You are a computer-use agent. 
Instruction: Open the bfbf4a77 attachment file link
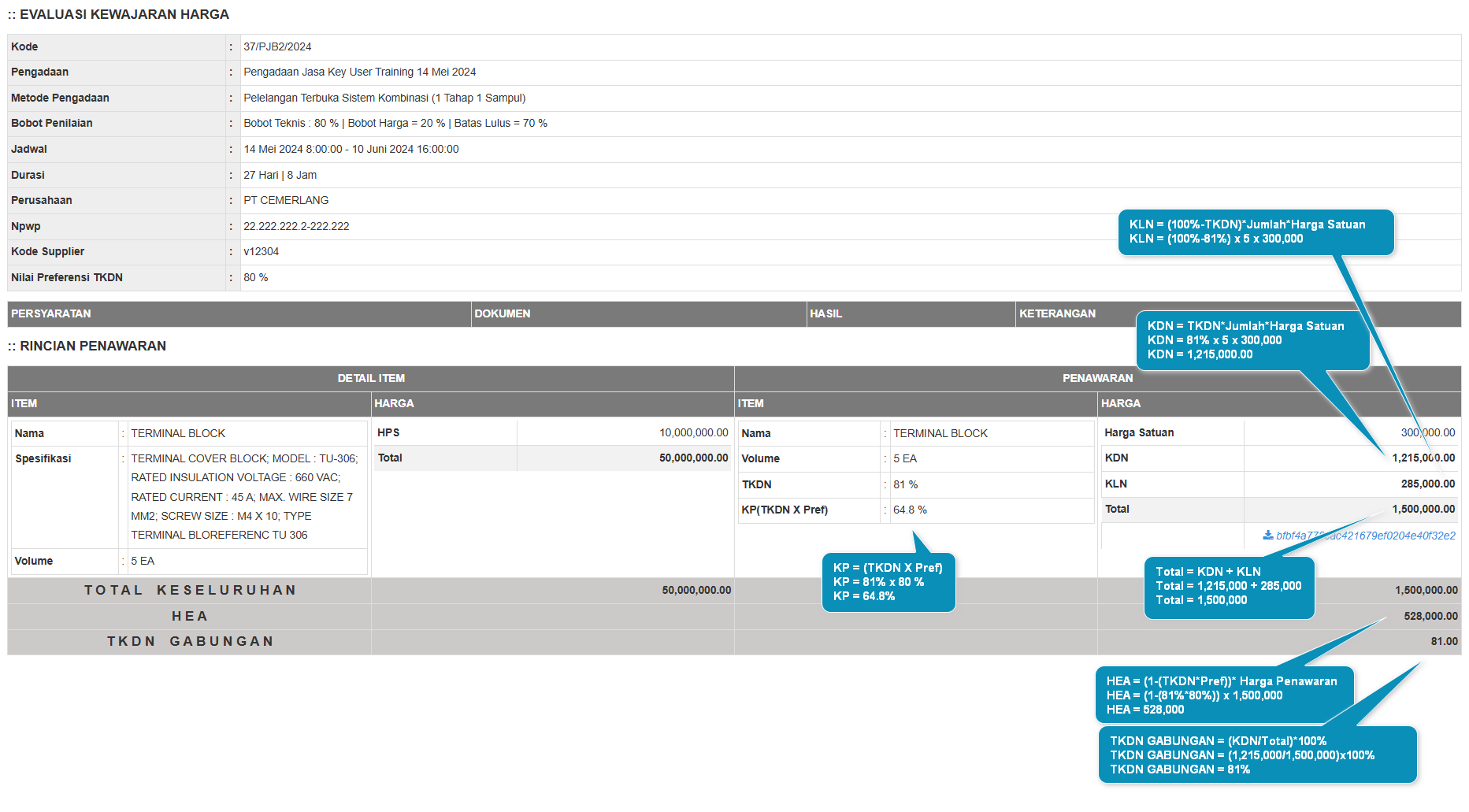[1365, 536]
